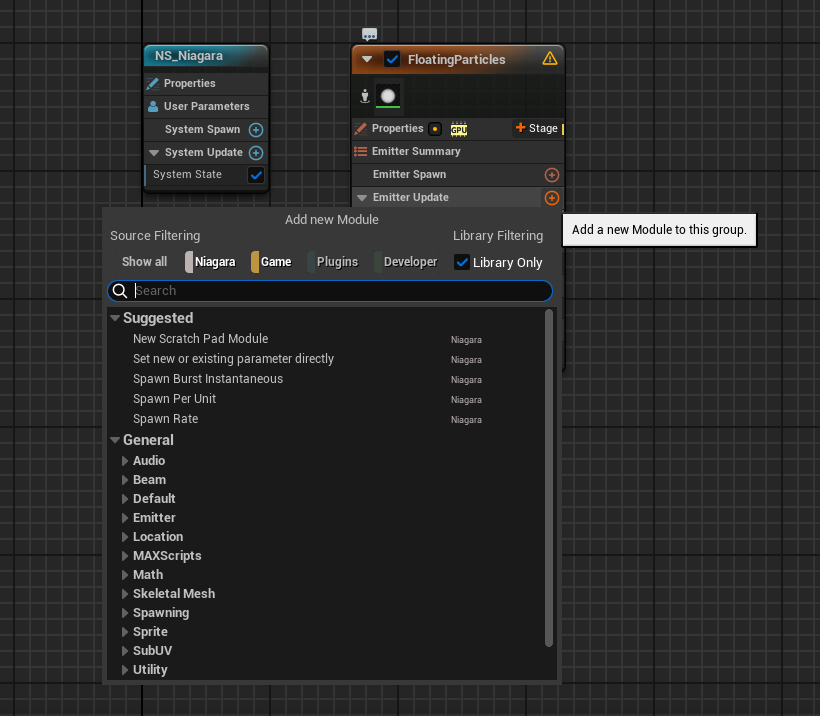Viewport: 820px width, 716px height.
Task: Expand the SubUV module category
Action: click(x=125, y=651)
